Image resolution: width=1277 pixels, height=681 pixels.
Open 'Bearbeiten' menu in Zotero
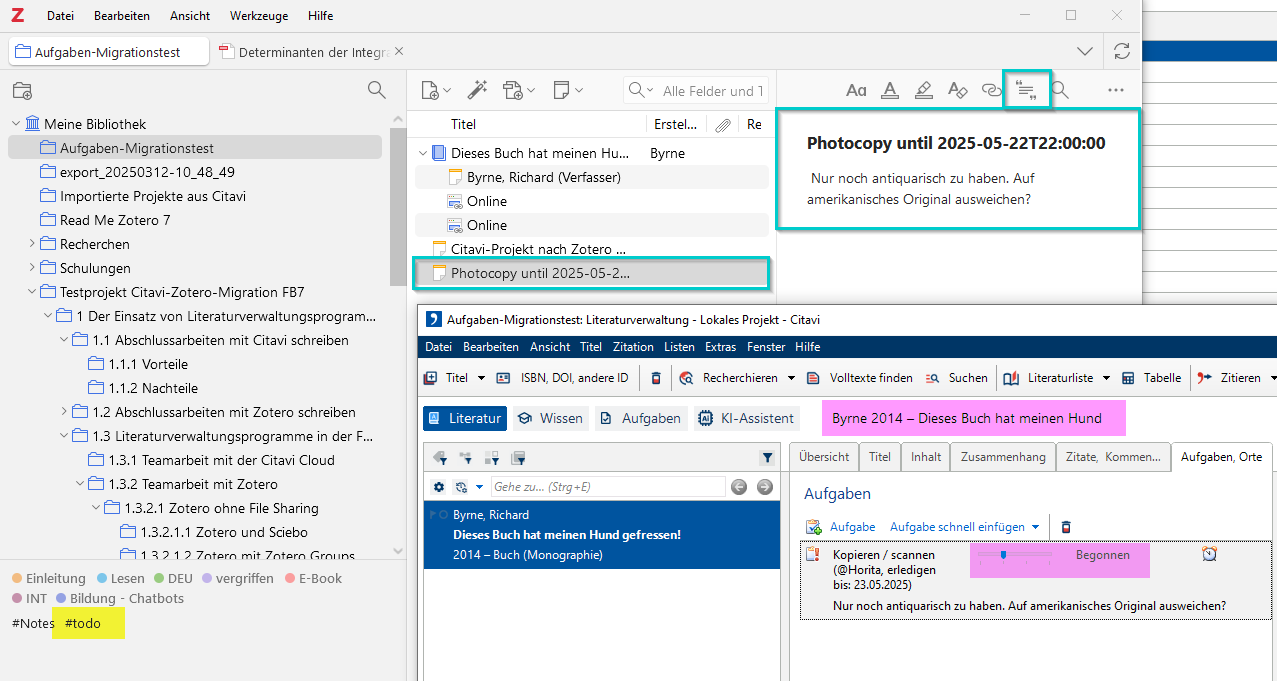coord(122,16)
